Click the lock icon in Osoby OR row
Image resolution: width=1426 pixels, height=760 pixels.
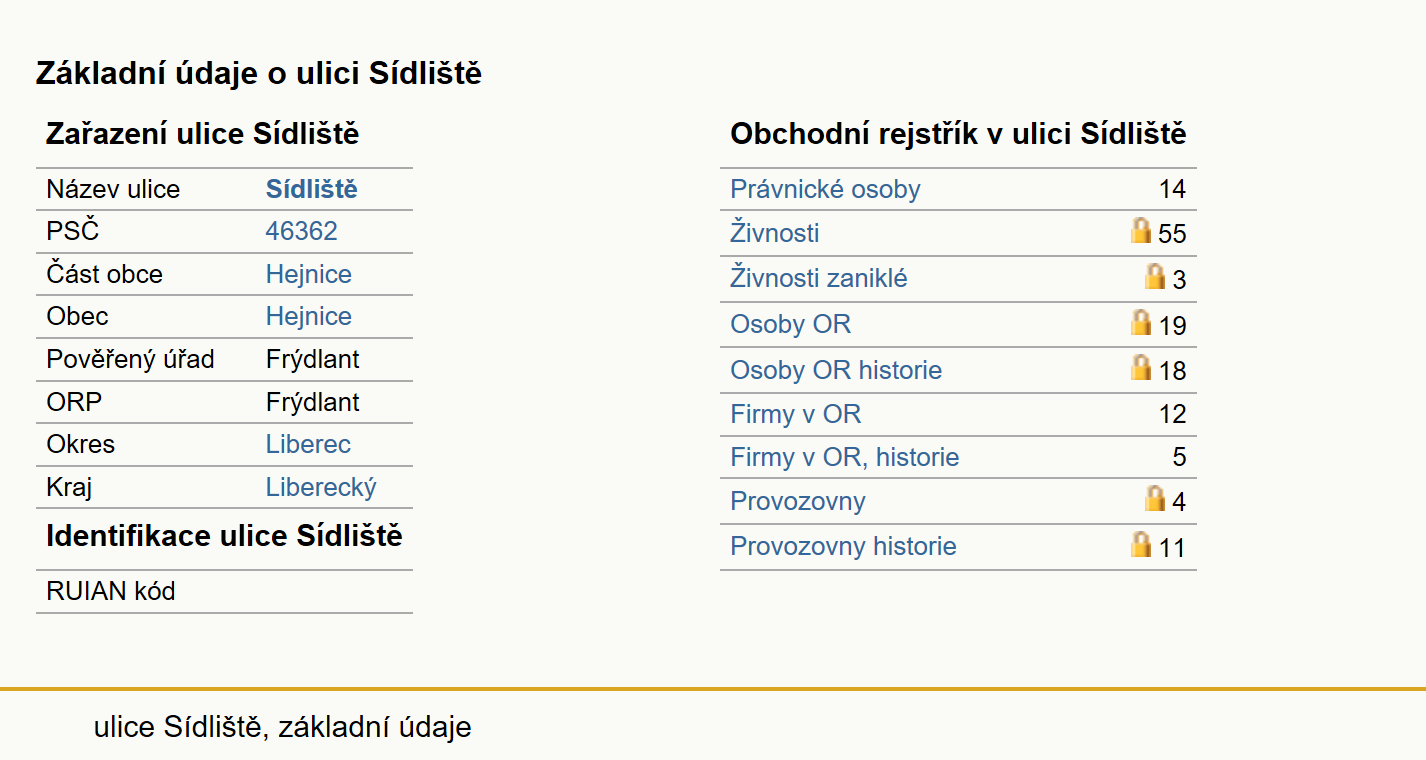click(x=1141, y=322)
